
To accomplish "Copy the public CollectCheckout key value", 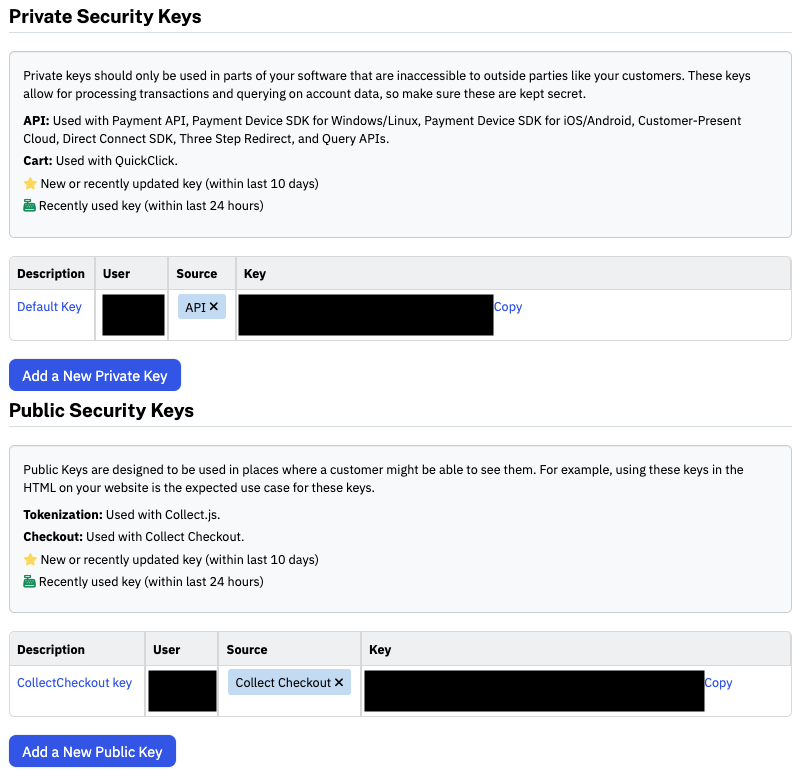I will (718, 683).
